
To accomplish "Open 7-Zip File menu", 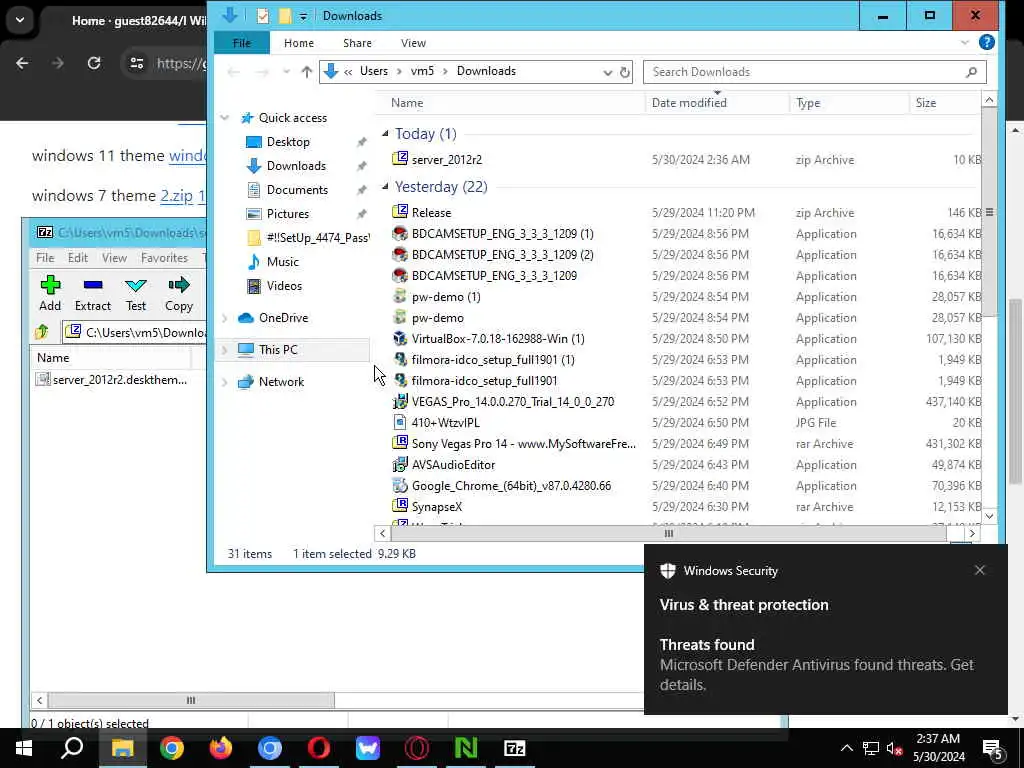I will pyautogui.click(x=45, y=258).
